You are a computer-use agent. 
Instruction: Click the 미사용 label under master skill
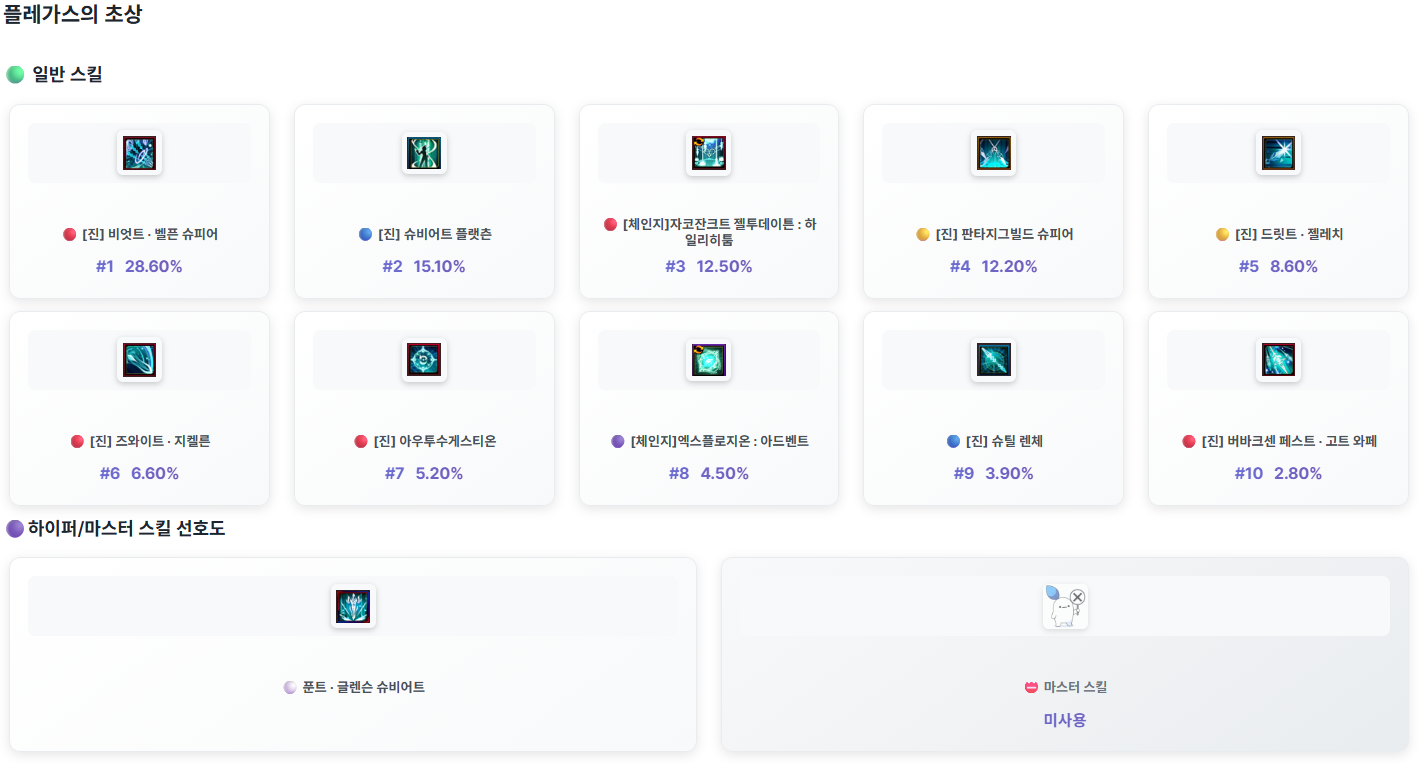1065,720
